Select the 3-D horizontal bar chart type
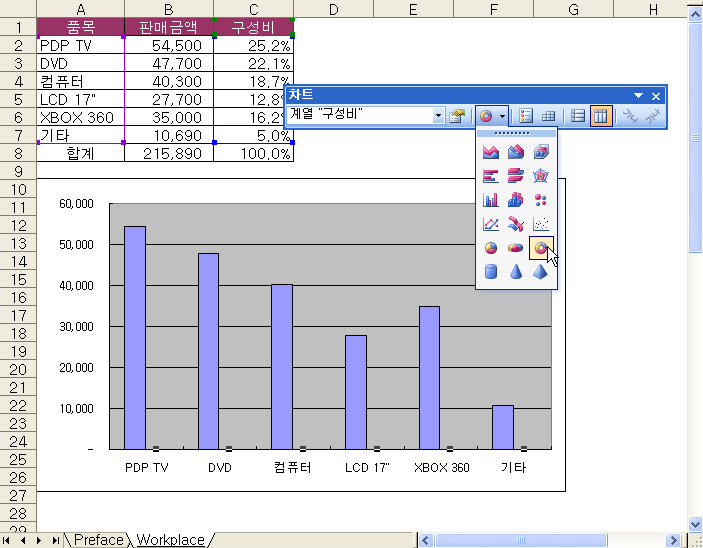The image size is (703, 548). click(x=516, y=176)
